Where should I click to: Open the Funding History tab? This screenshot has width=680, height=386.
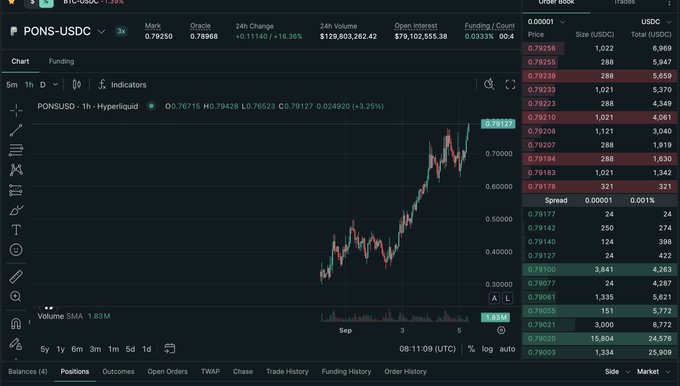[346, 371]
